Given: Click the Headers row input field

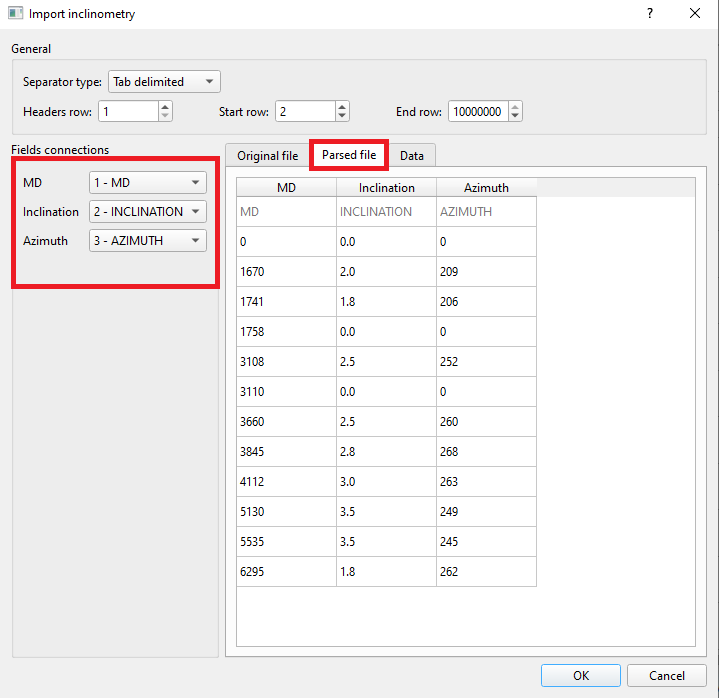Looking at the screenshot, I should coord(129,111).
